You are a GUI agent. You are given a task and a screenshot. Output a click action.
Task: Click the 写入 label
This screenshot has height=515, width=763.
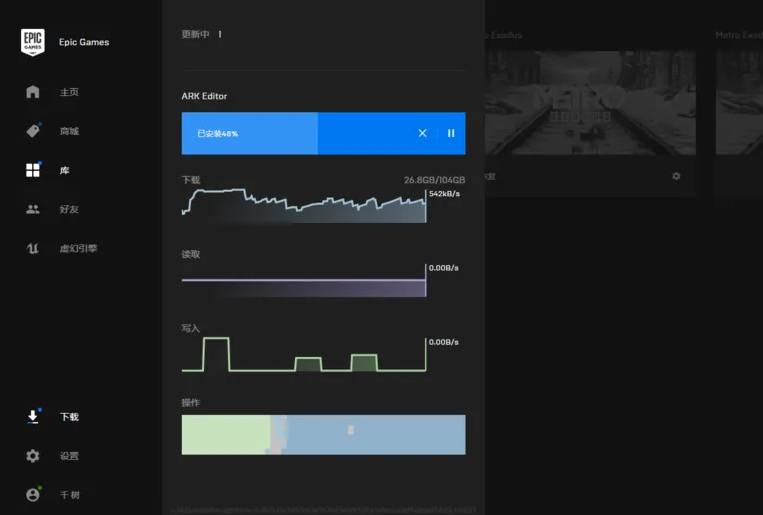tap(191, 328)
